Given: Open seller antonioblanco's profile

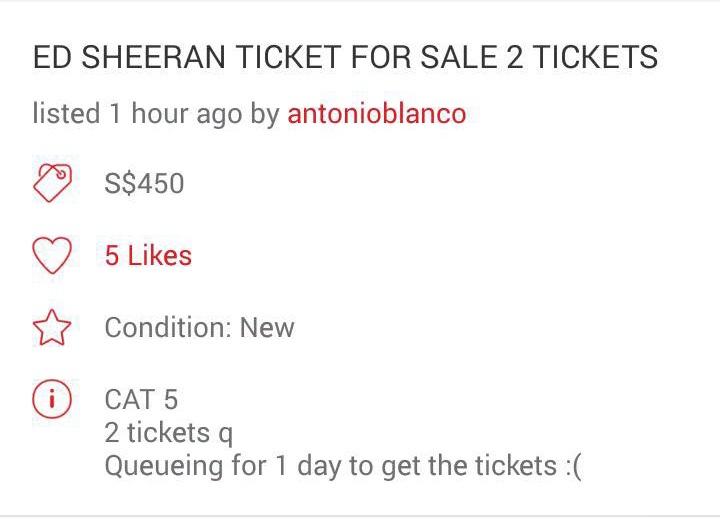Looking at the screenshot, I should click(x=376, y=114).
